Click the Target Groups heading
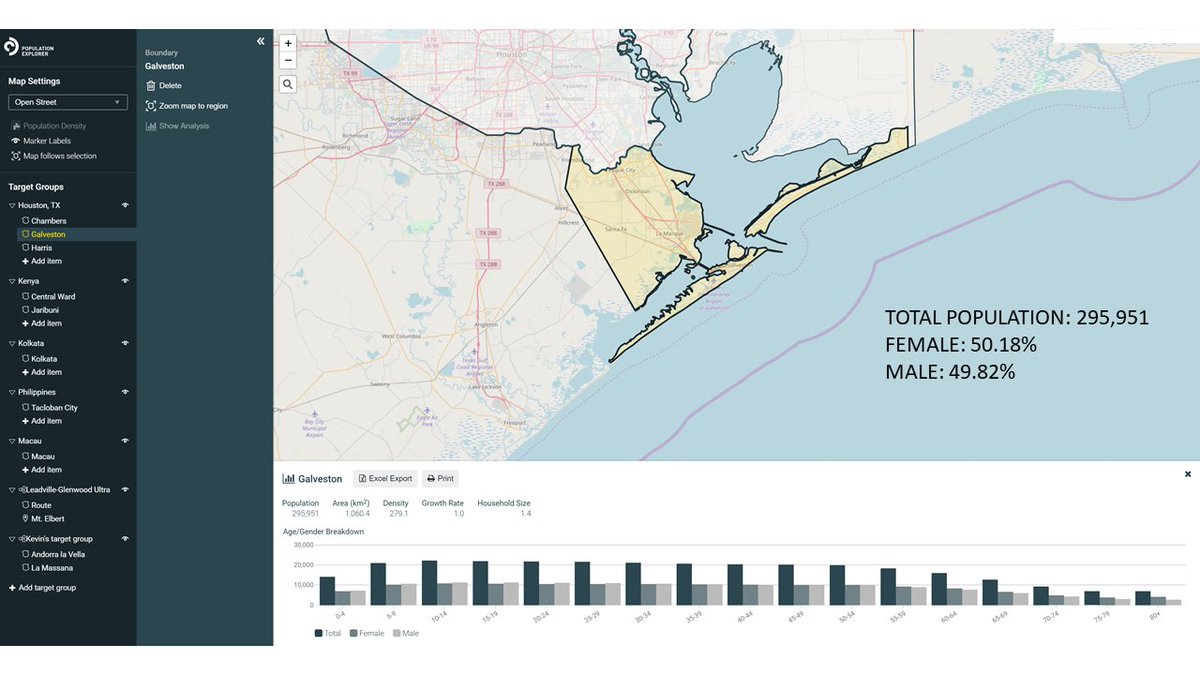Screen dimensions: 1200x675 click(x=36, y=187)
